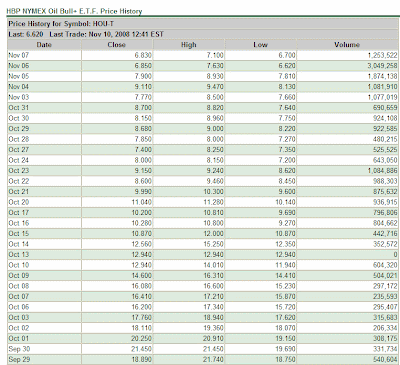
Task: Select the Sep 29 date cell
Action: (44, 360)
